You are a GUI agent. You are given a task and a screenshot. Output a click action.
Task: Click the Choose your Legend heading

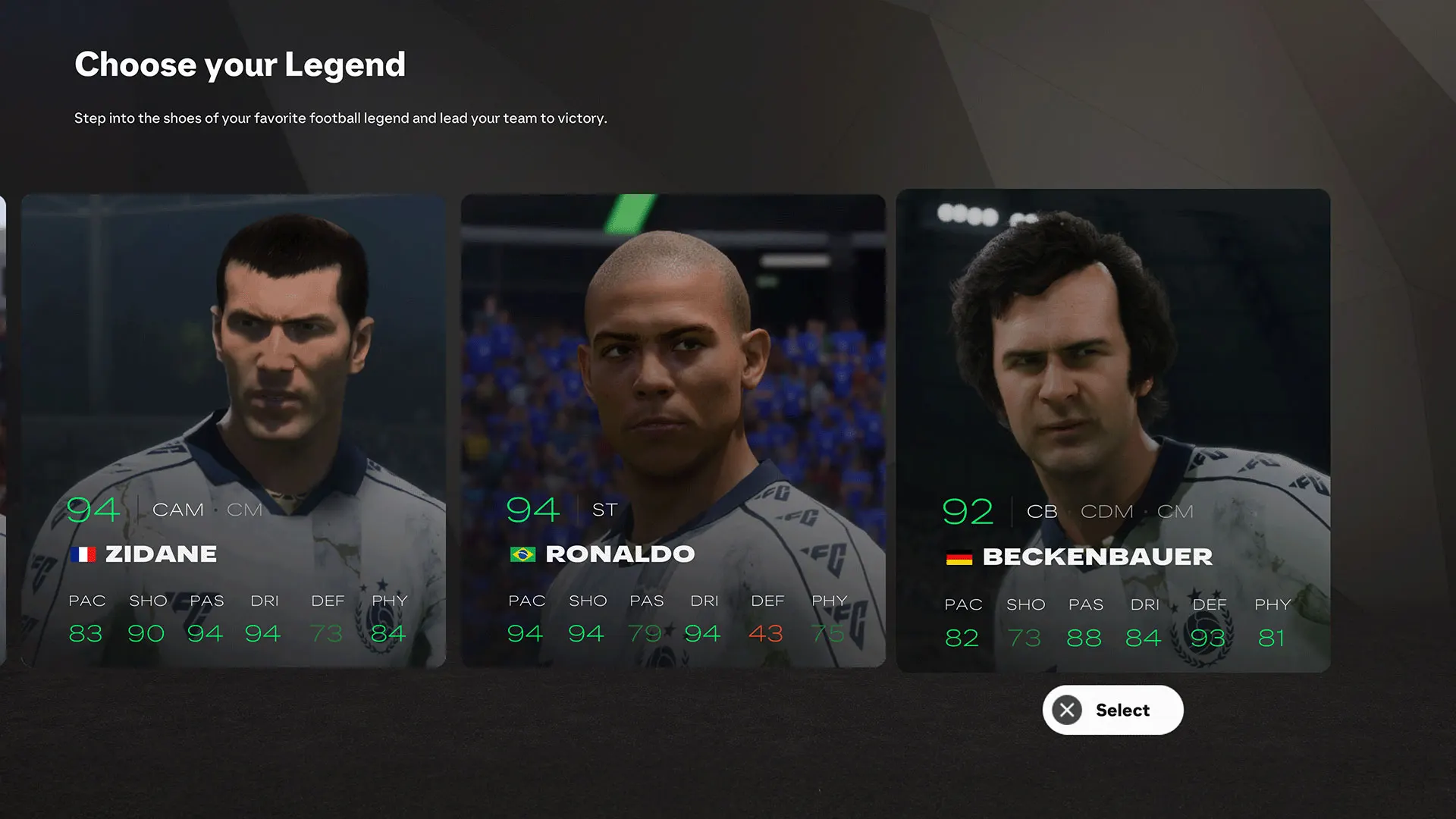tap(240, 65)
